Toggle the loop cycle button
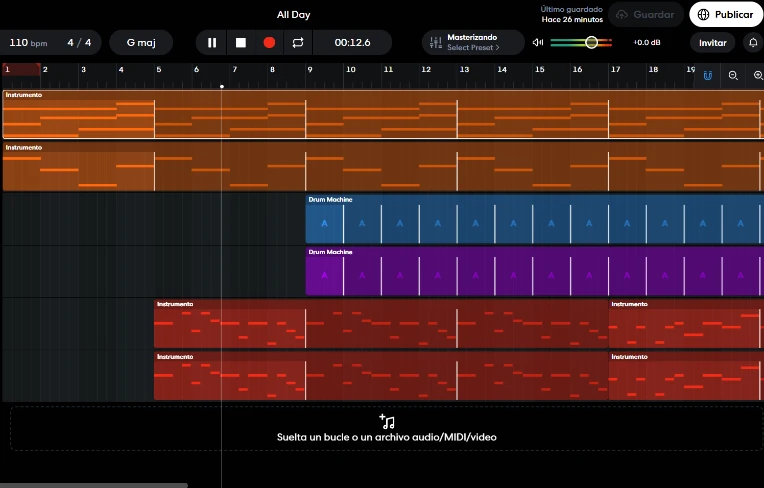The height and width of the screenshot is (488, 764). point(298,43)
